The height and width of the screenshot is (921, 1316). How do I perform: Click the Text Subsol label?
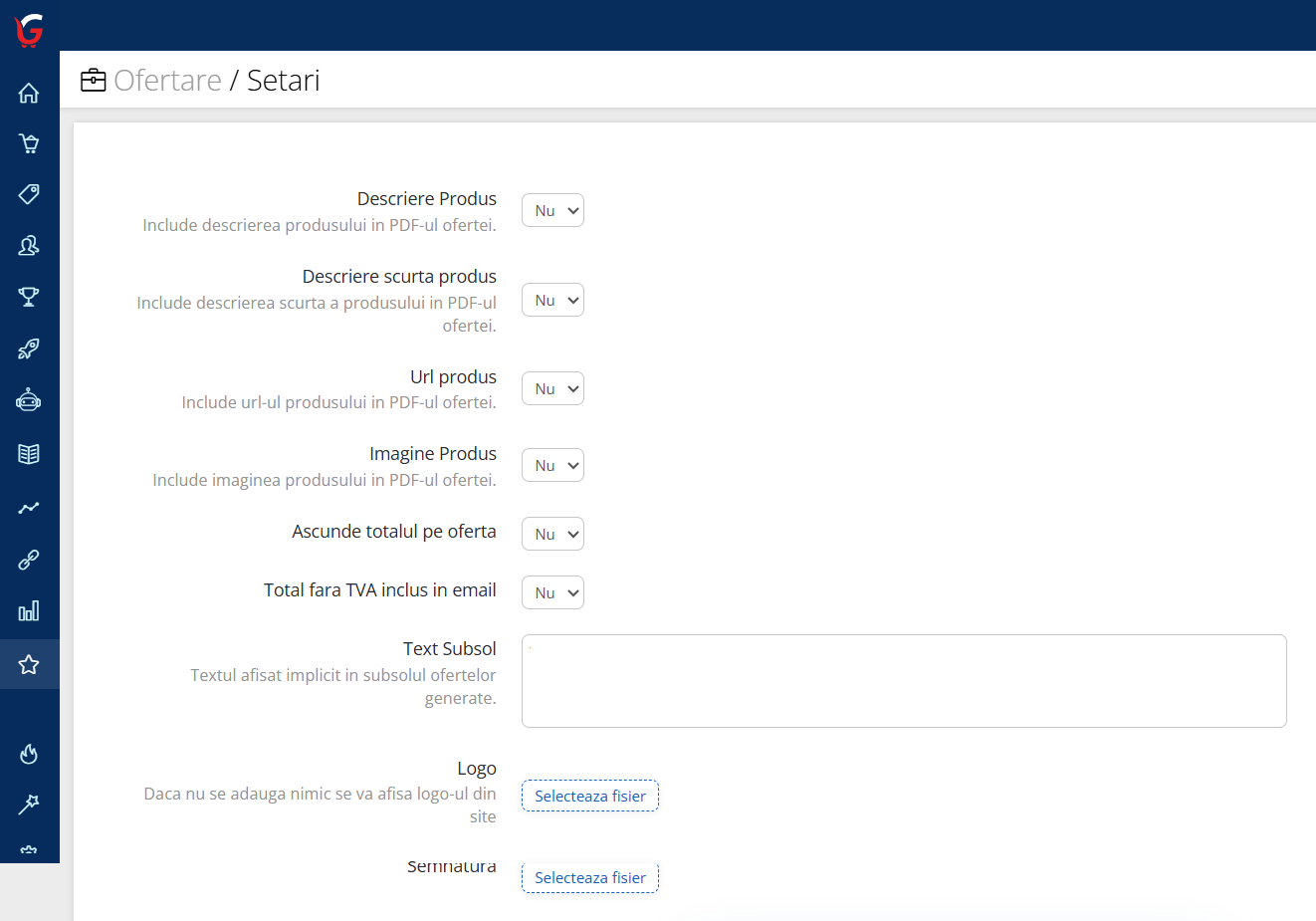(x=450, y=648)
